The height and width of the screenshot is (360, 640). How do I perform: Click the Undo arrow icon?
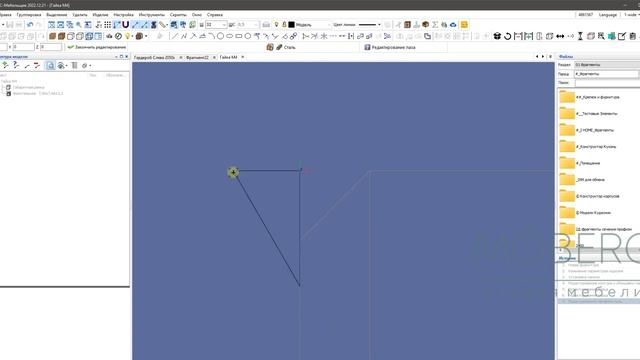[30, 25]
